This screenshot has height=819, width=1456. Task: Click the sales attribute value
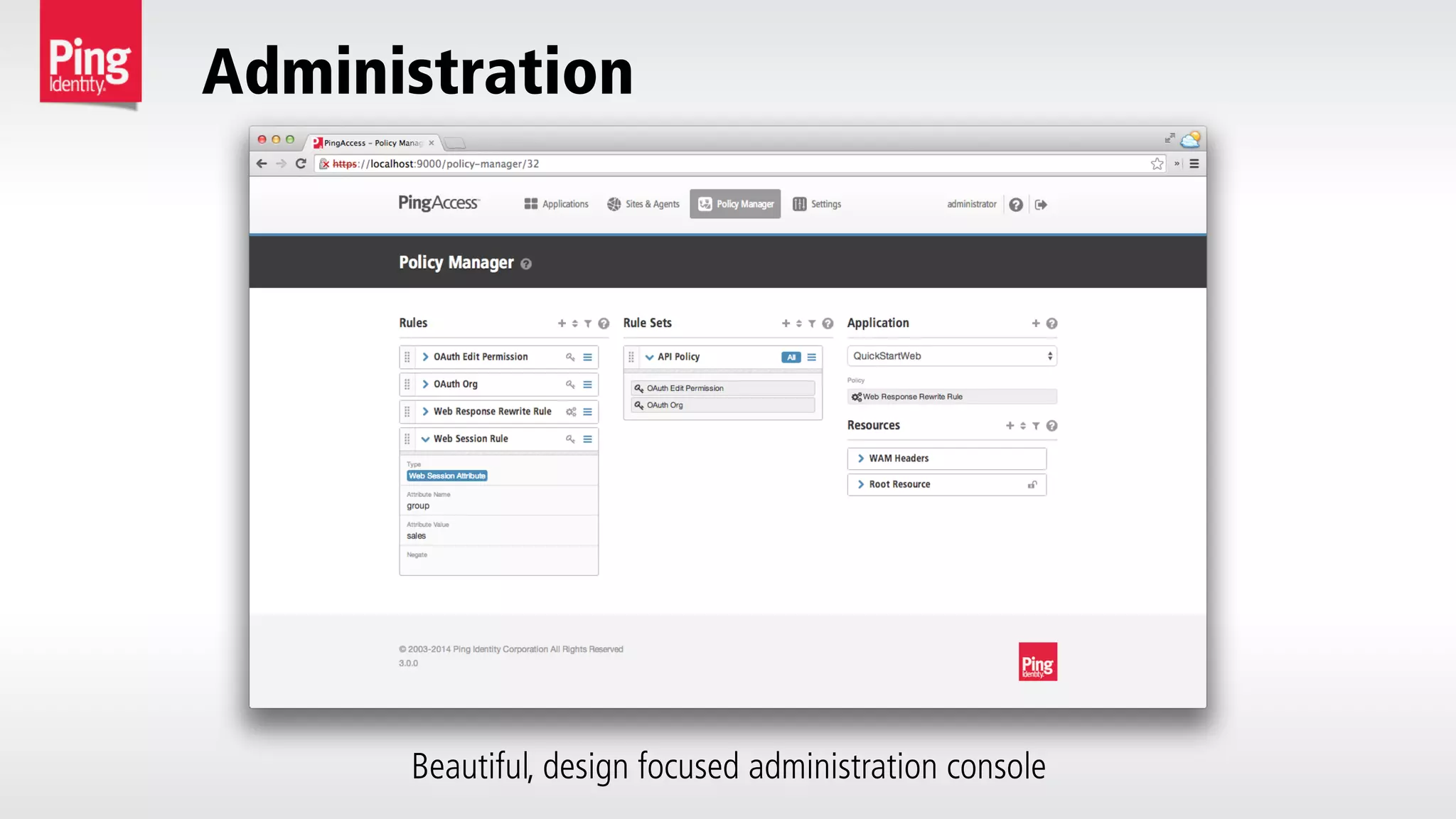[417, 536]
